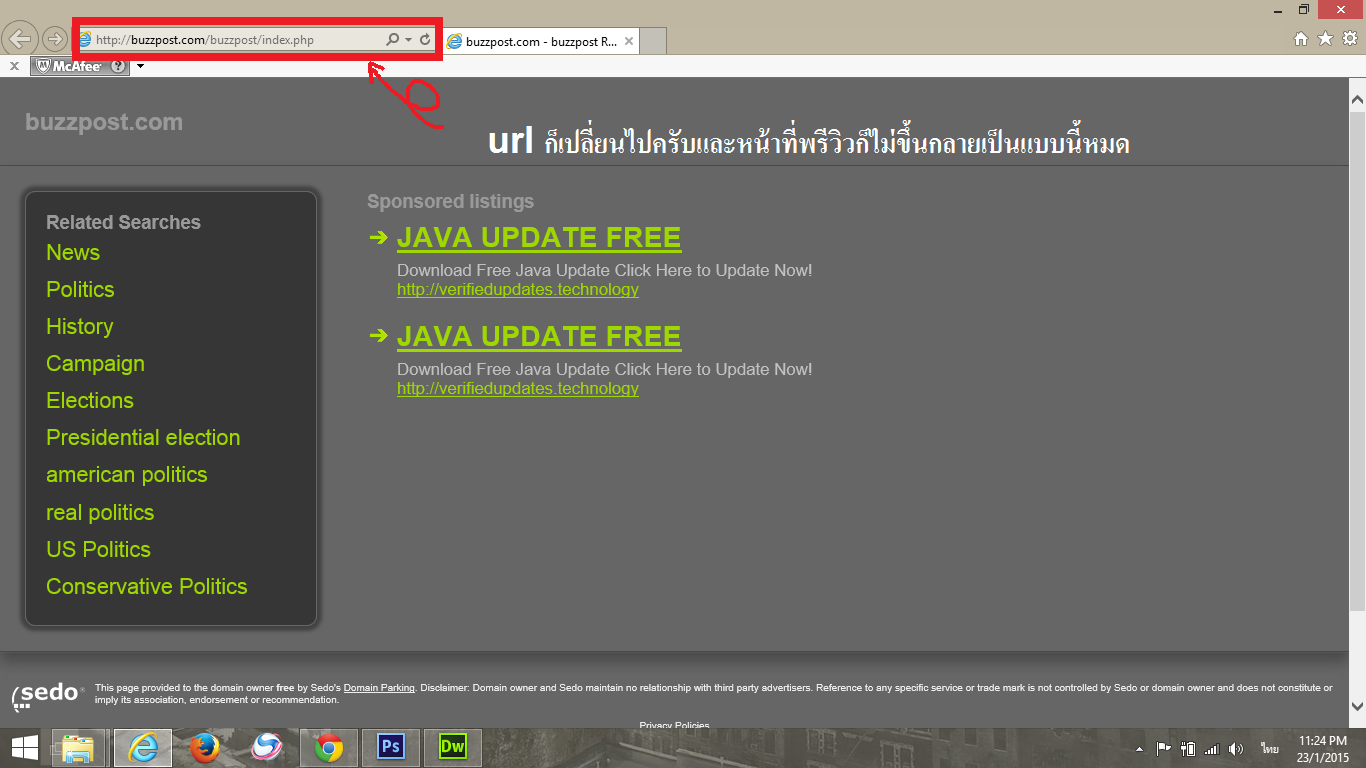
Task: Click the Refresh icon in address bar
Action: click(425, 40)
